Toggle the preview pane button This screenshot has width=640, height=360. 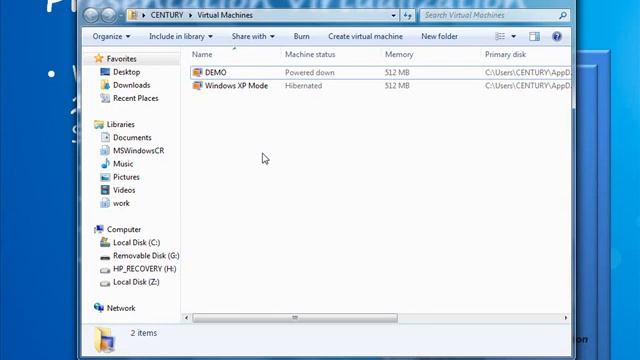tap(534, 36)
